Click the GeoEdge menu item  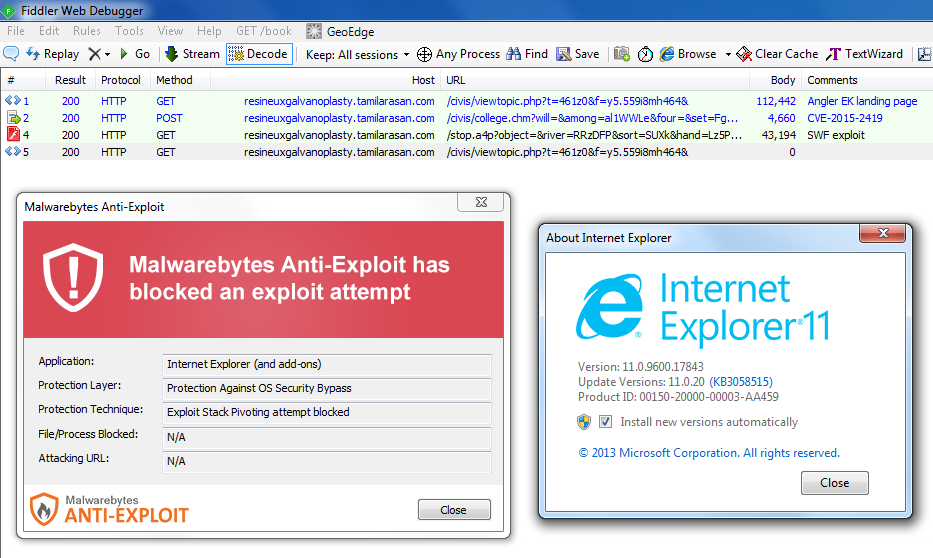(x=350, y=32)
